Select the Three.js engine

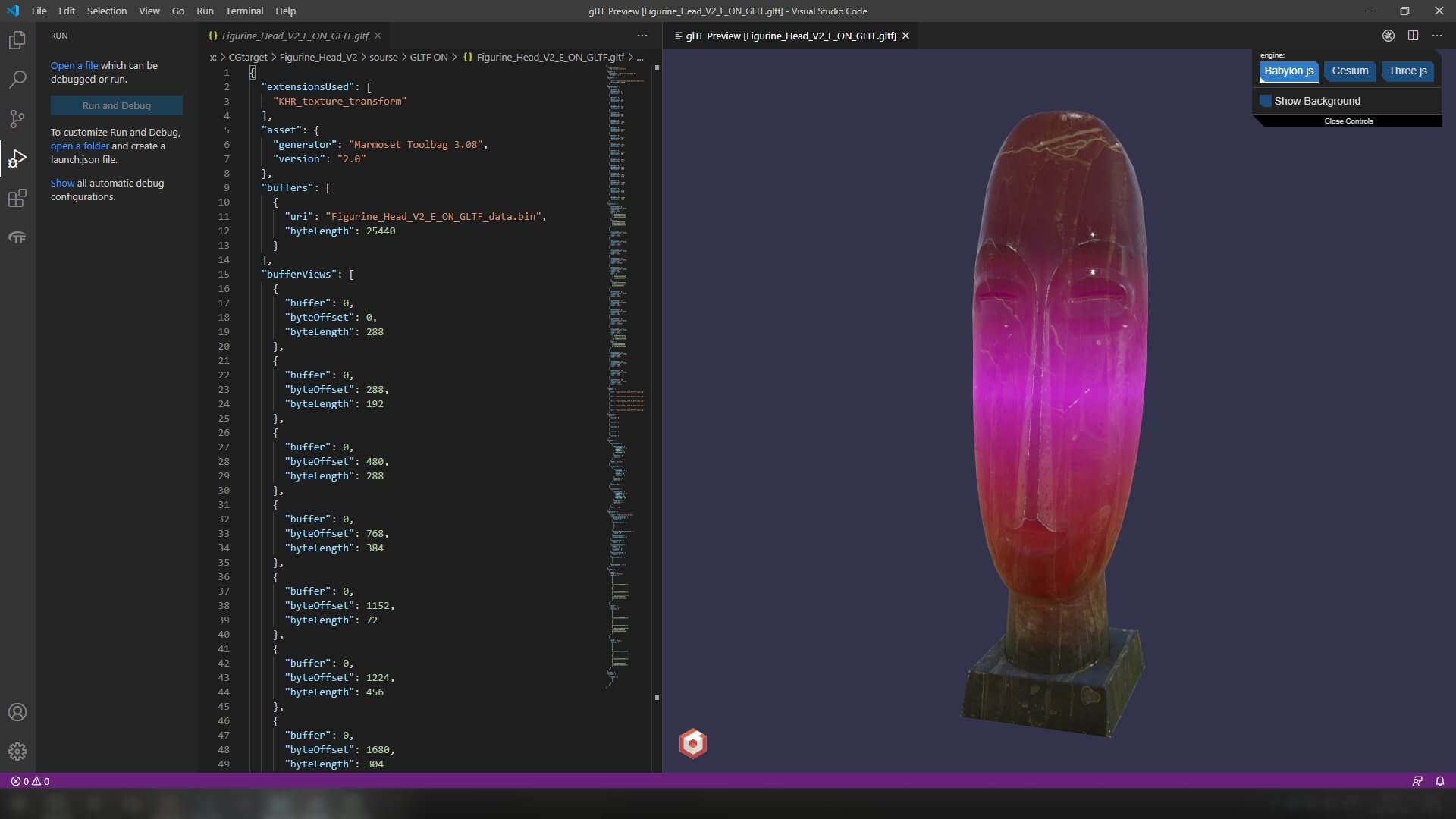tap(1407, 71)
